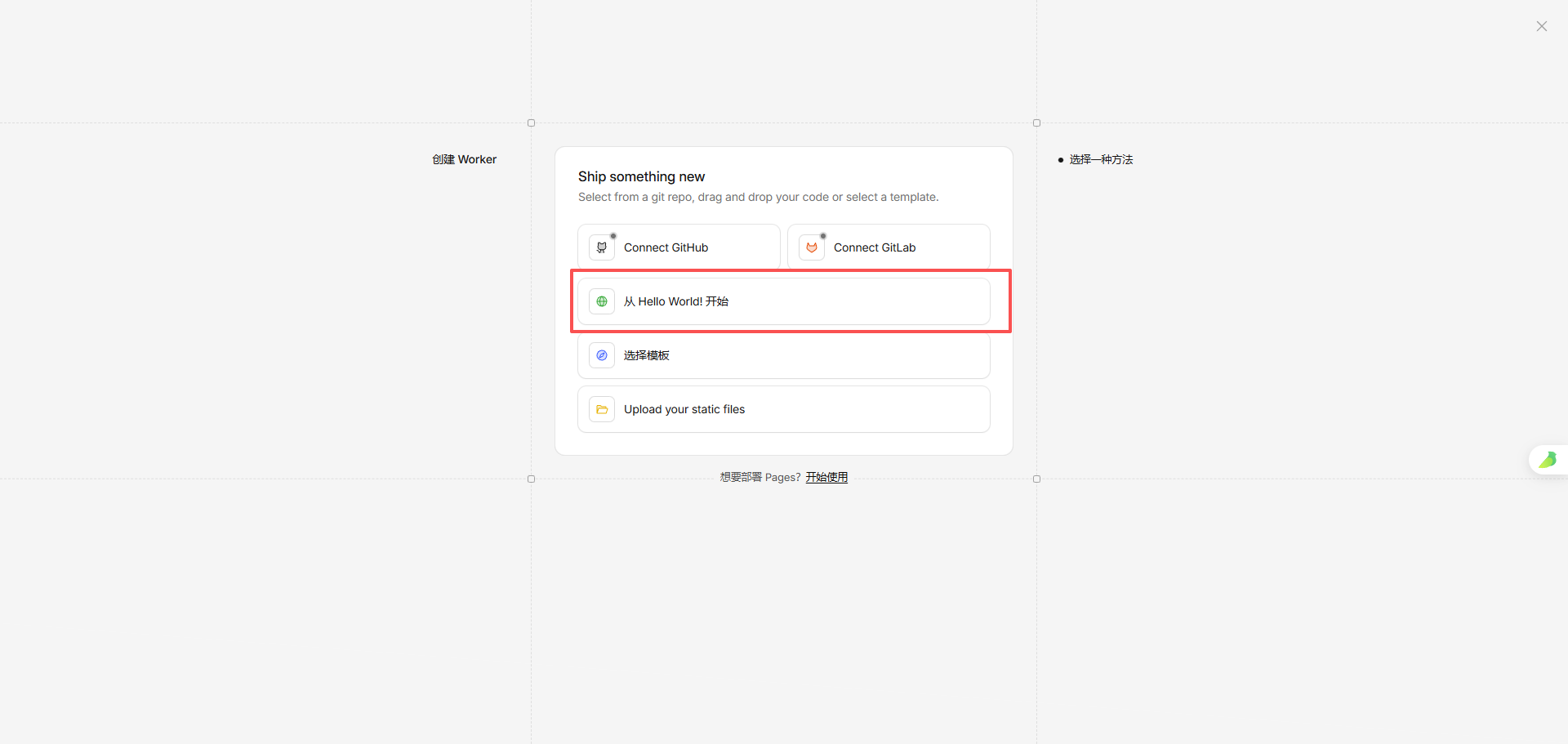The width and height of the screenshot is (1568, 744).
Task: Click the yellow folder upload icon
Action: click(602, 409)
